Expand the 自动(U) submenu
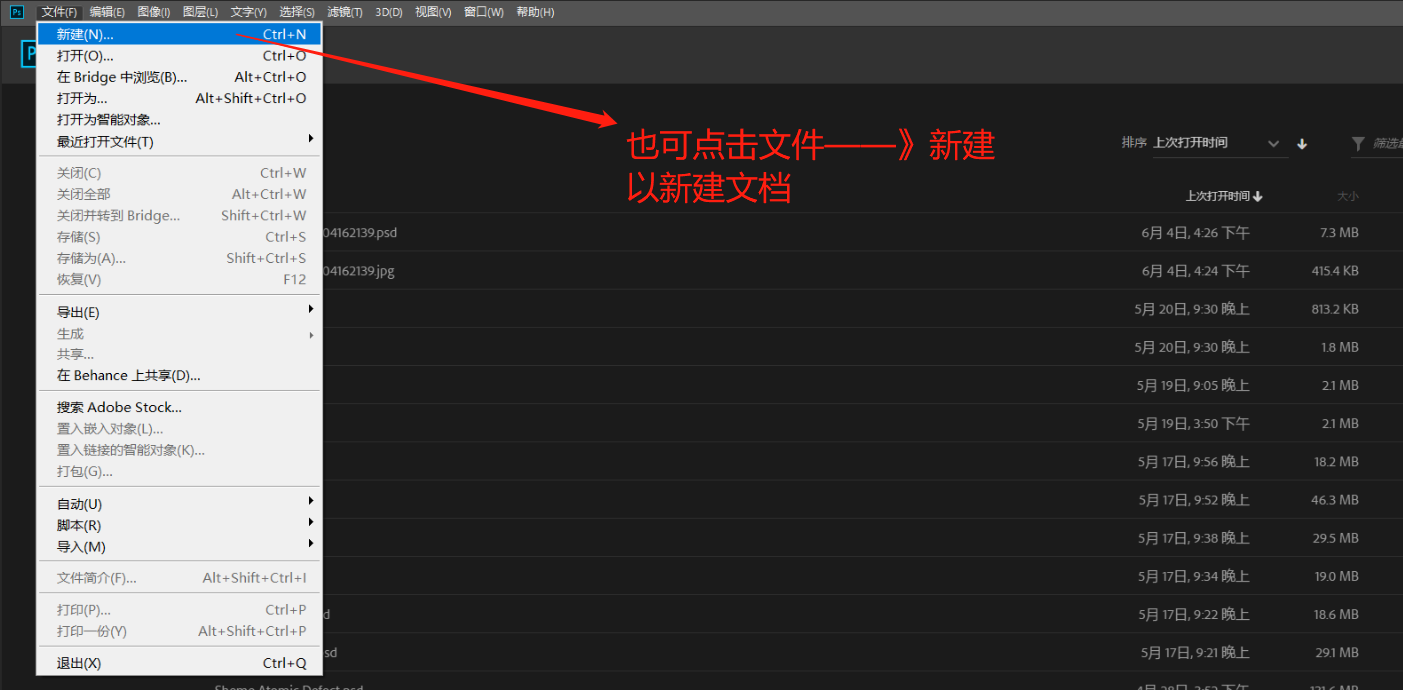The width and height of the screenshot is (1403, 690). click(179, 504)
